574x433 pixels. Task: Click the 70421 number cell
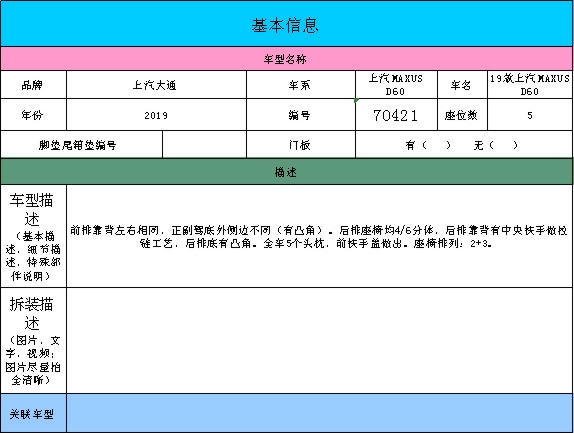[x=396, y=115]
